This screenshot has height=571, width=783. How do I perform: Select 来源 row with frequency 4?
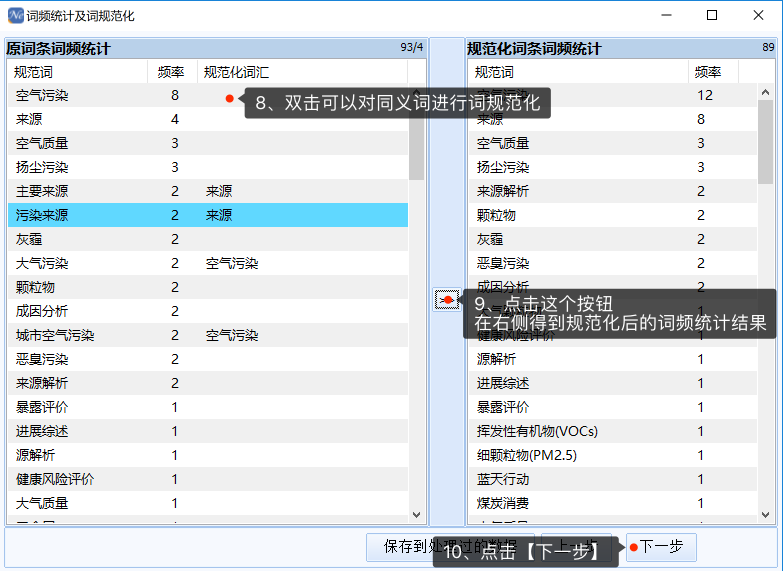(208, 119)
